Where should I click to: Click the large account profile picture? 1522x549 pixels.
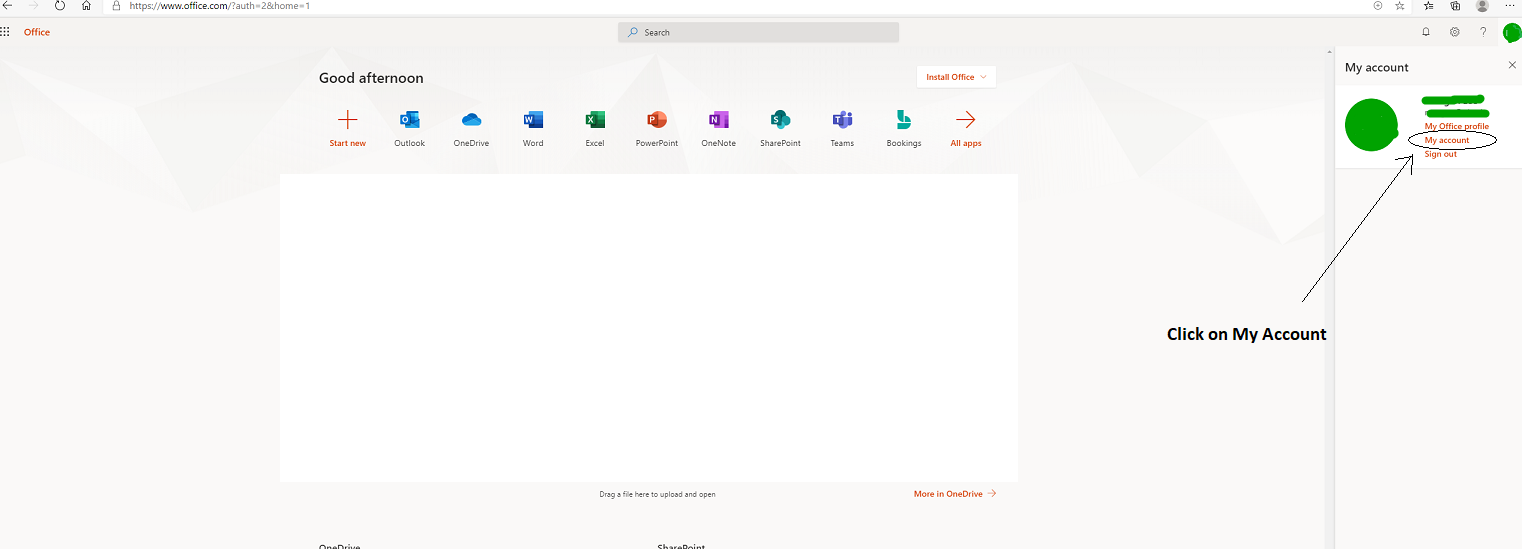pyautogui.click(x=1371, y=126)
